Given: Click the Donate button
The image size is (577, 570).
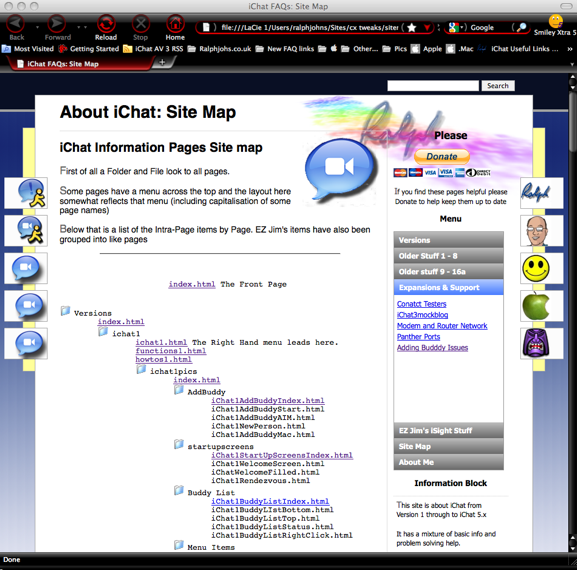Looking at the screenshot, I should (x=442, y=156).
